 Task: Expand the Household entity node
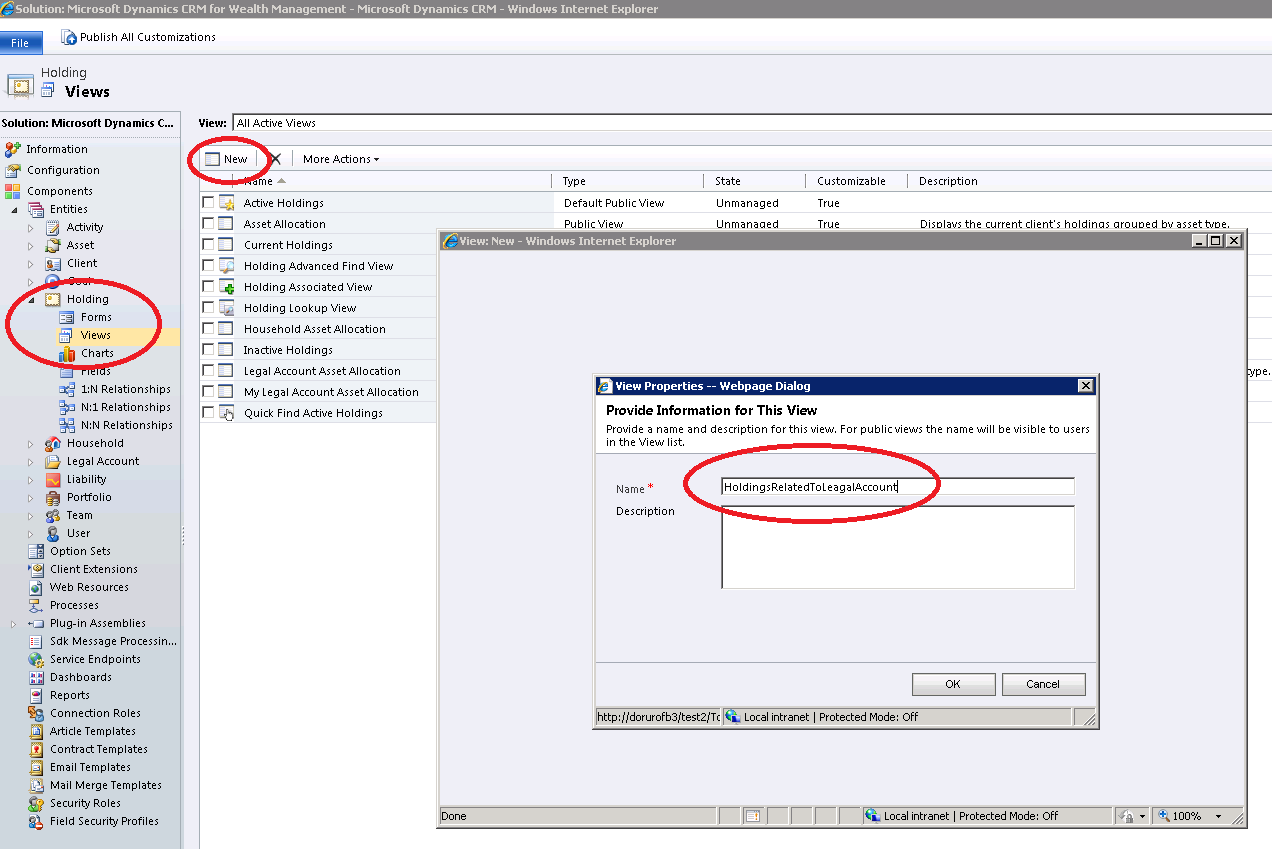(31, 443)
